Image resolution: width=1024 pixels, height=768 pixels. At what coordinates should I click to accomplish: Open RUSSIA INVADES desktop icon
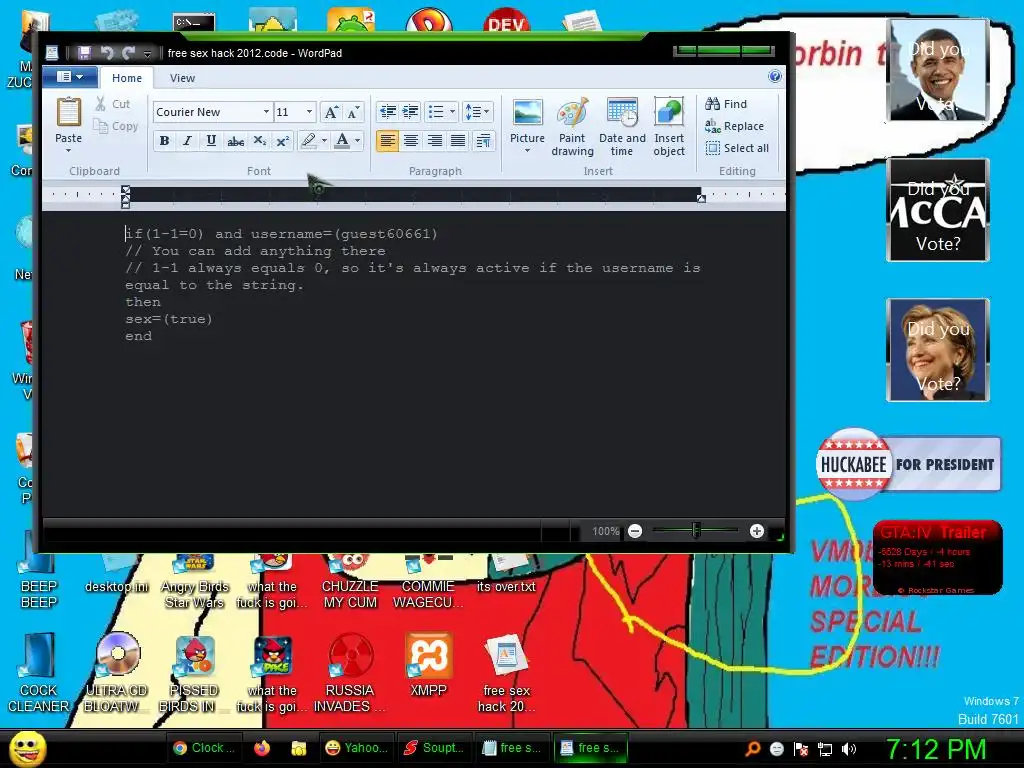coord(349,673)
